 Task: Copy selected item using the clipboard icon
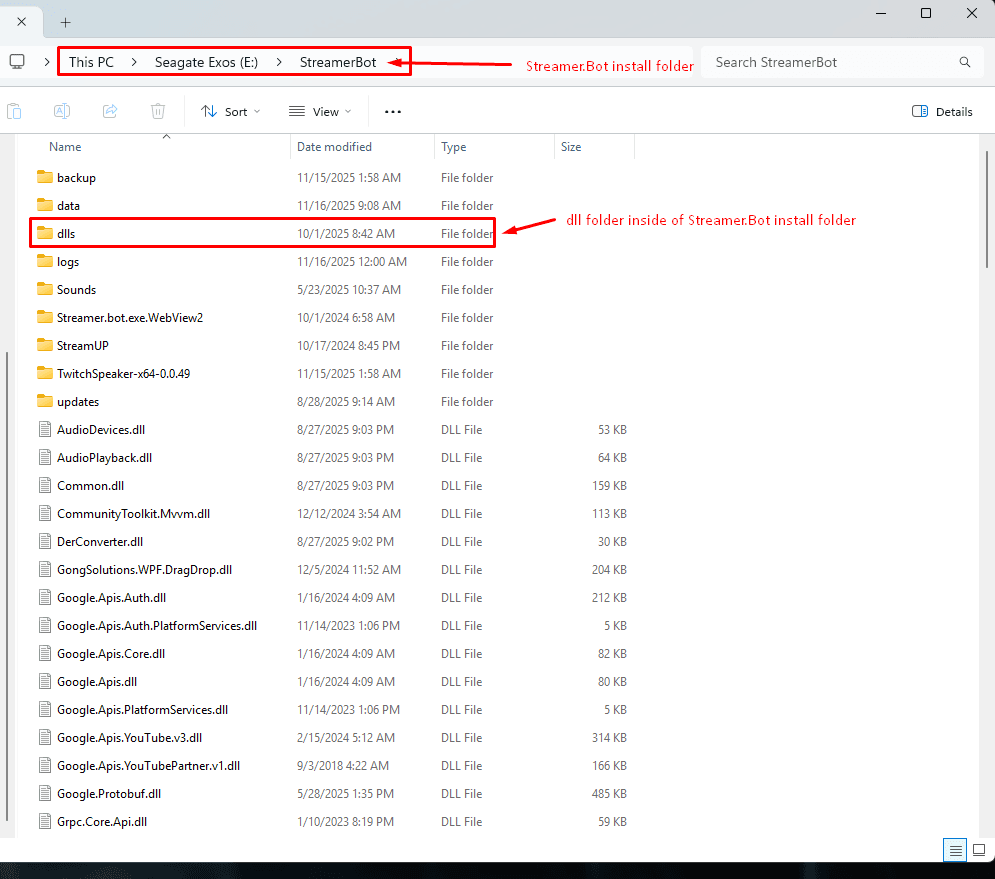click(15, 111)
